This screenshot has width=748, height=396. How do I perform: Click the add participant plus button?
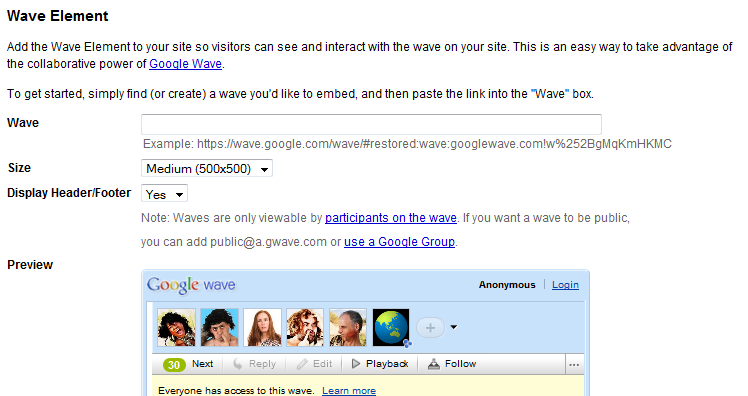[430, 328]
